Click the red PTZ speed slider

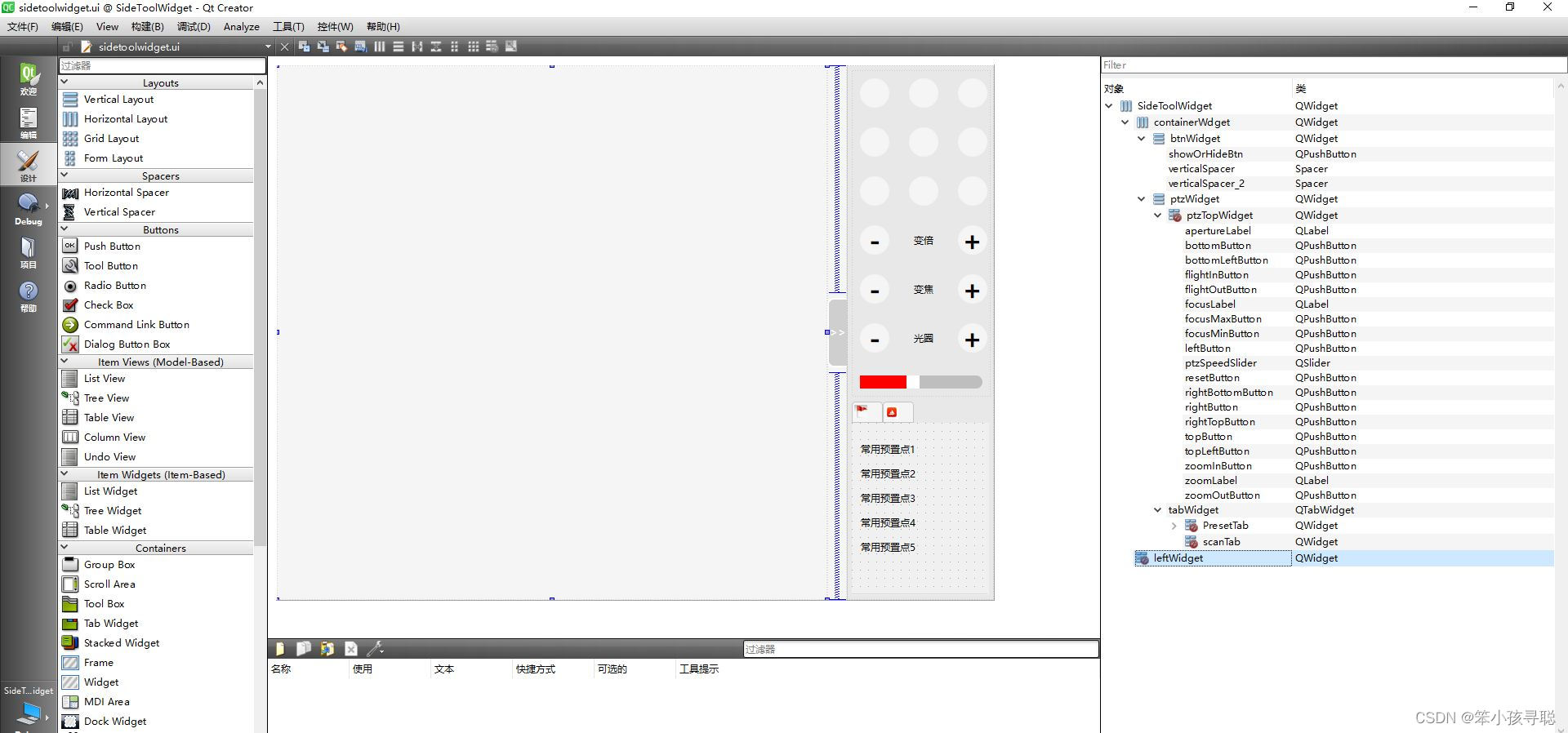(920, 382)
